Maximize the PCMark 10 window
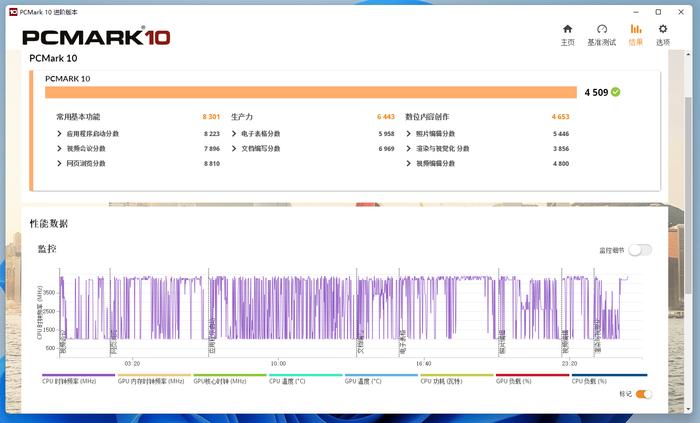 pos(658,12)
